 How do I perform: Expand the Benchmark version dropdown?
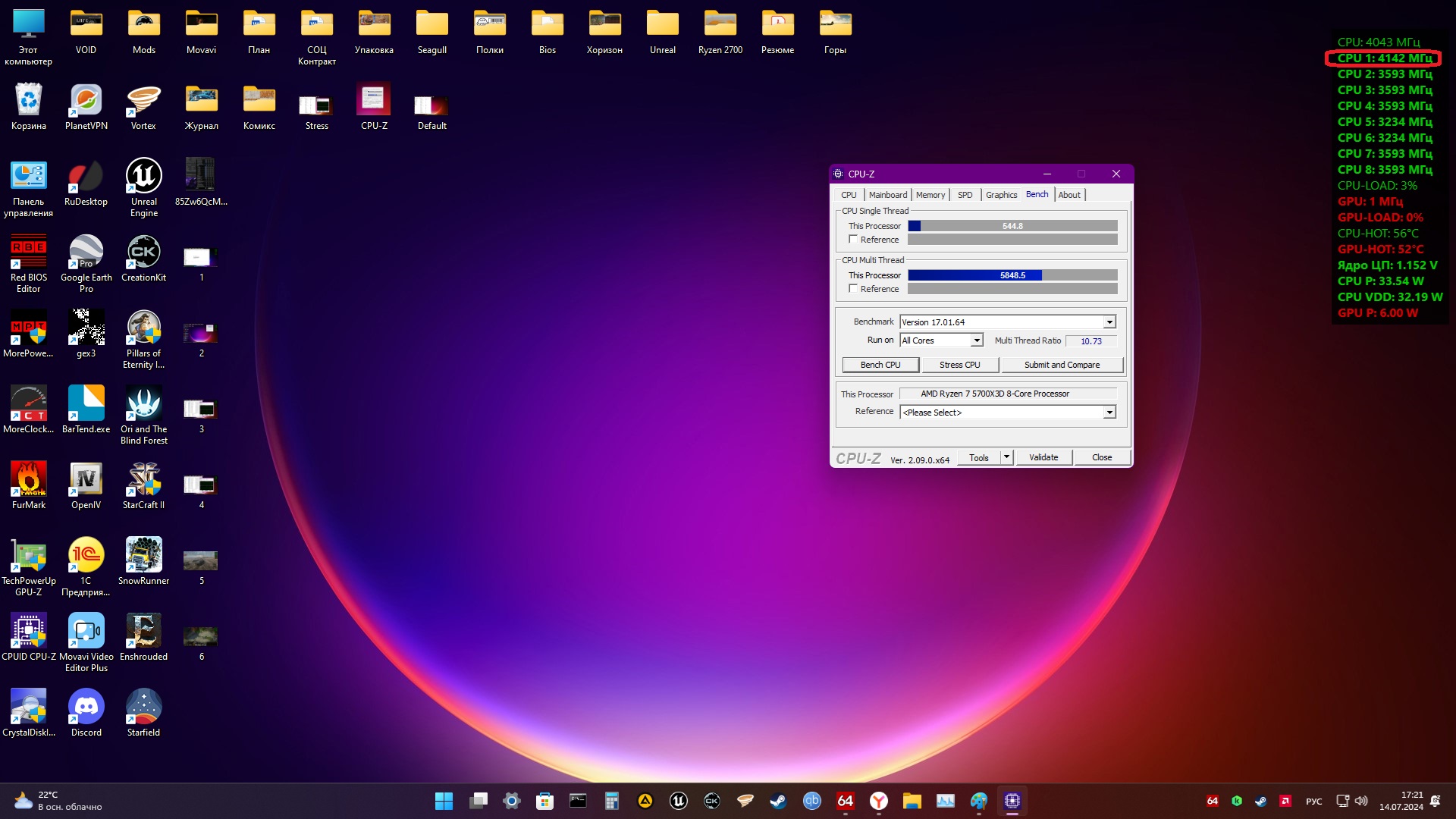(1109, 322)
